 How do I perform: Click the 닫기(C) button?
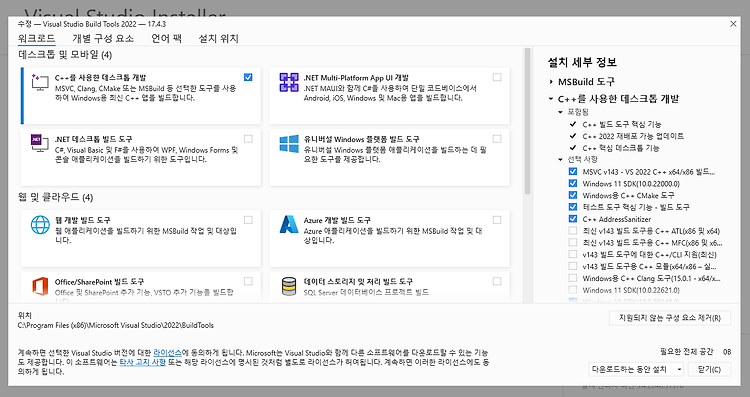click(x=709, y=369)
